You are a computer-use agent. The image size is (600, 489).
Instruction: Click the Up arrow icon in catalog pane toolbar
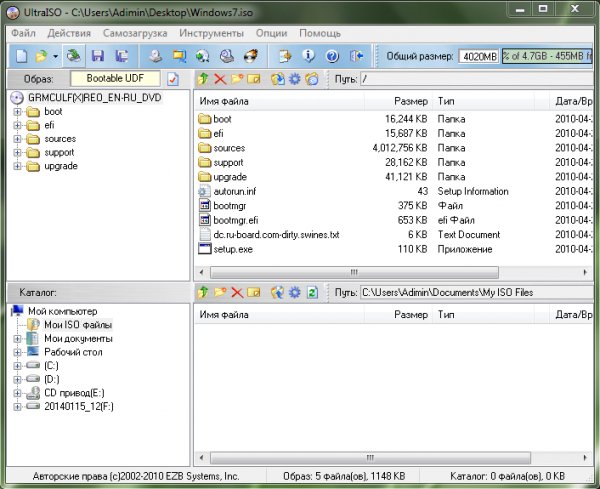click(203, 292)
